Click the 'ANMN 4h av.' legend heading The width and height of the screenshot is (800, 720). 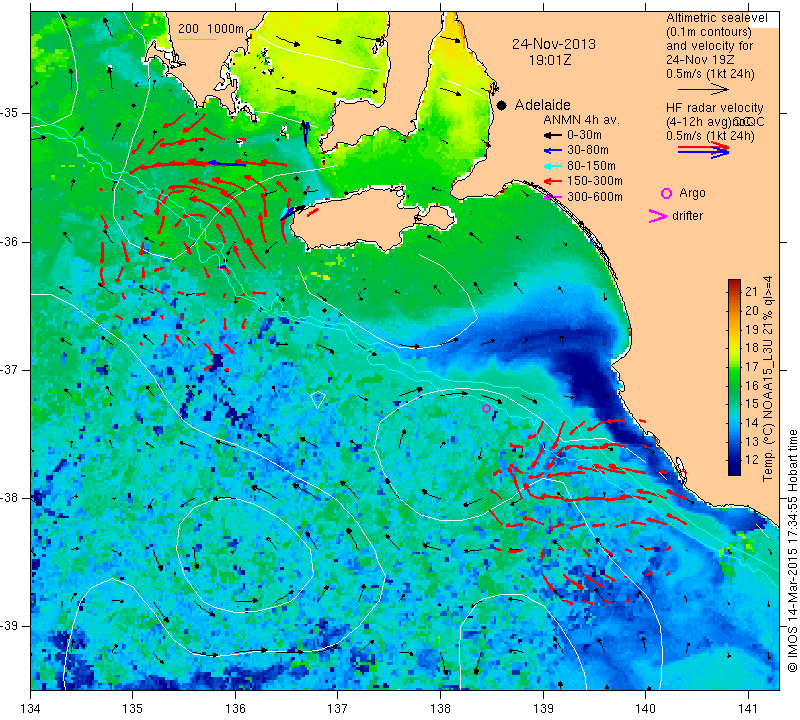click(581, 120)
